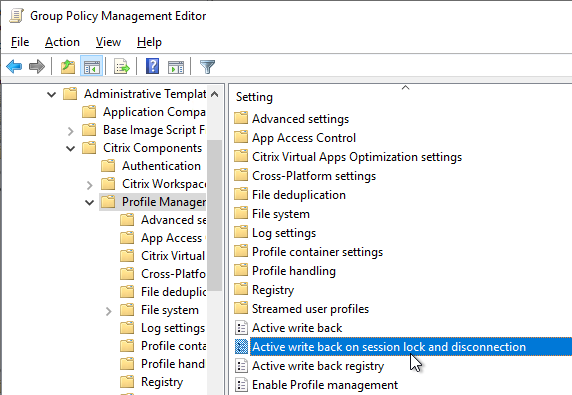Collapse the Citrix Components tree node
This screenshot has width=572, height=395.
point(71,148)
